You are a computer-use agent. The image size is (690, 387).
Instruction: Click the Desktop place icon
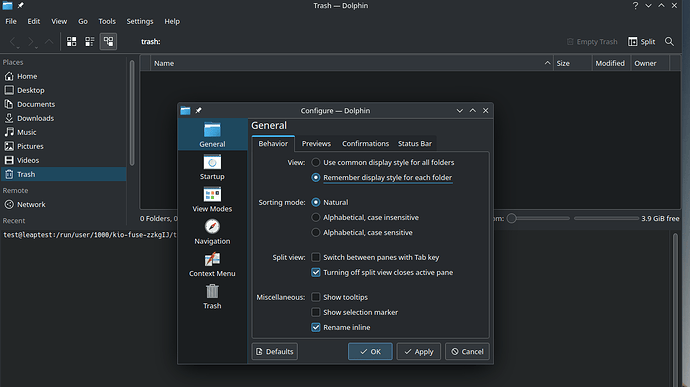9,90
